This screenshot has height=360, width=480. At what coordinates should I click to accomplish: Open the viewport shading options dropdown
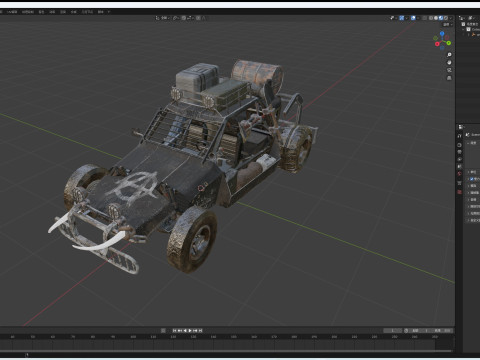pyautogui.click(x=451, y=18)
